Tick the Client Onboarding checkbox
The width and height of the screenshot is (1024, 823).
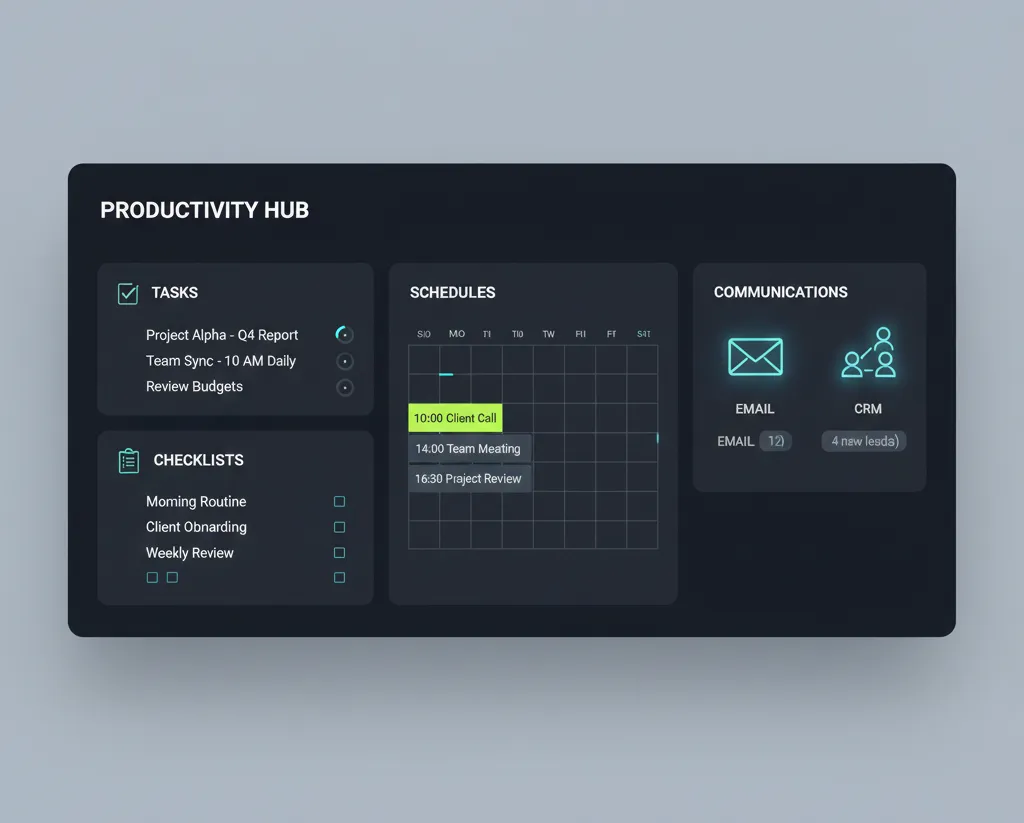click(340, 527)
